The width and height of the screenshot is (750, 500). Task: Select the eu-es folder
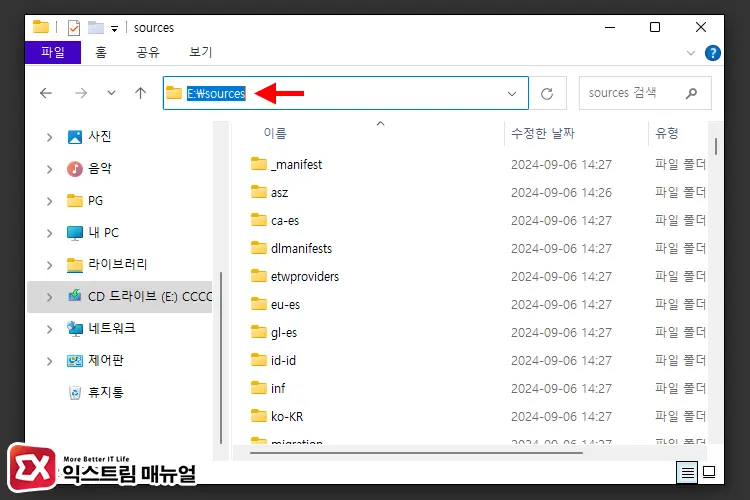(285, 305)
